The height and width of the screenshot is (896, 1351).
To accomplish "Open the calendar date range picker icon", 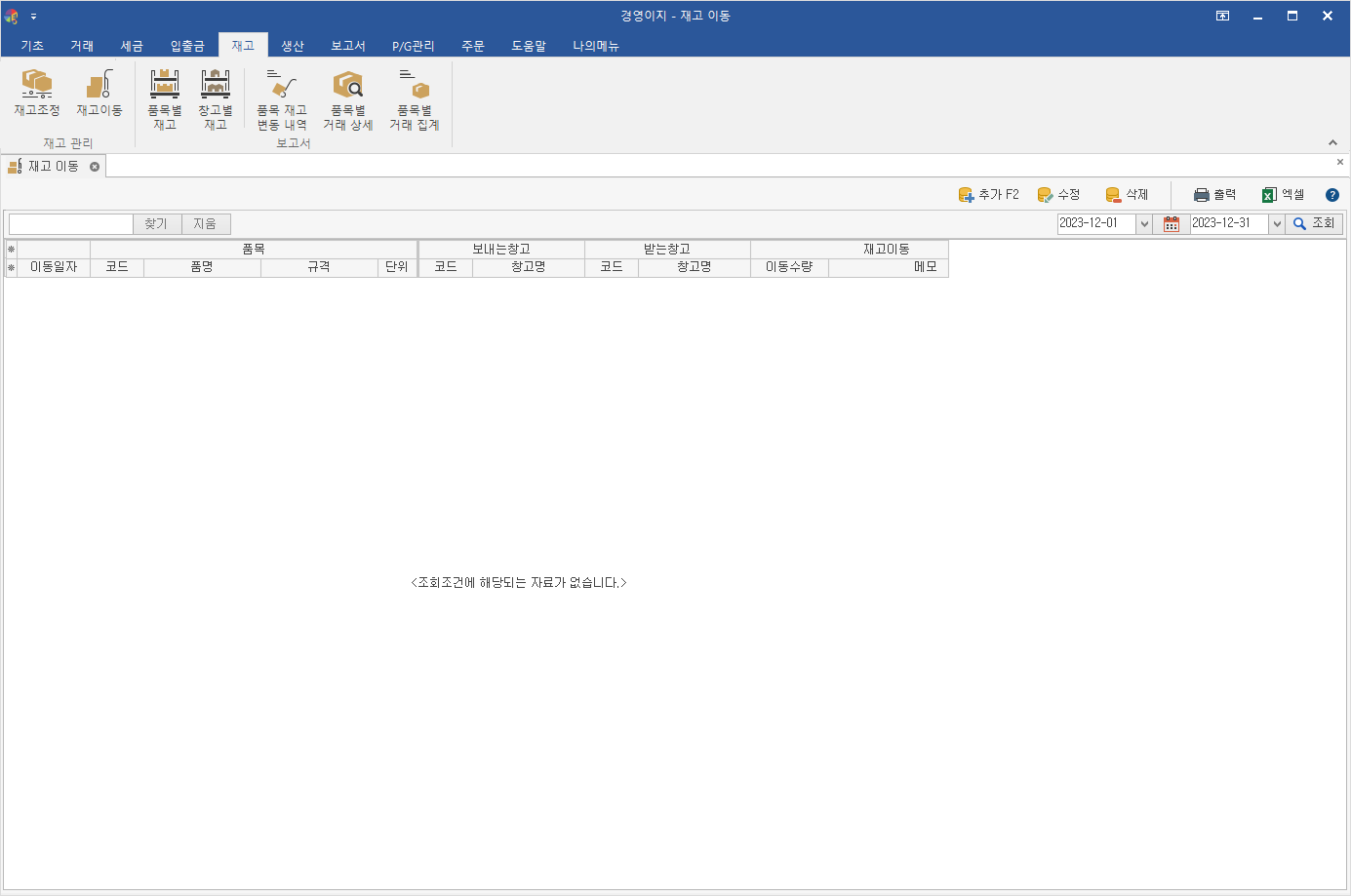I will [x=1172, y=223].
